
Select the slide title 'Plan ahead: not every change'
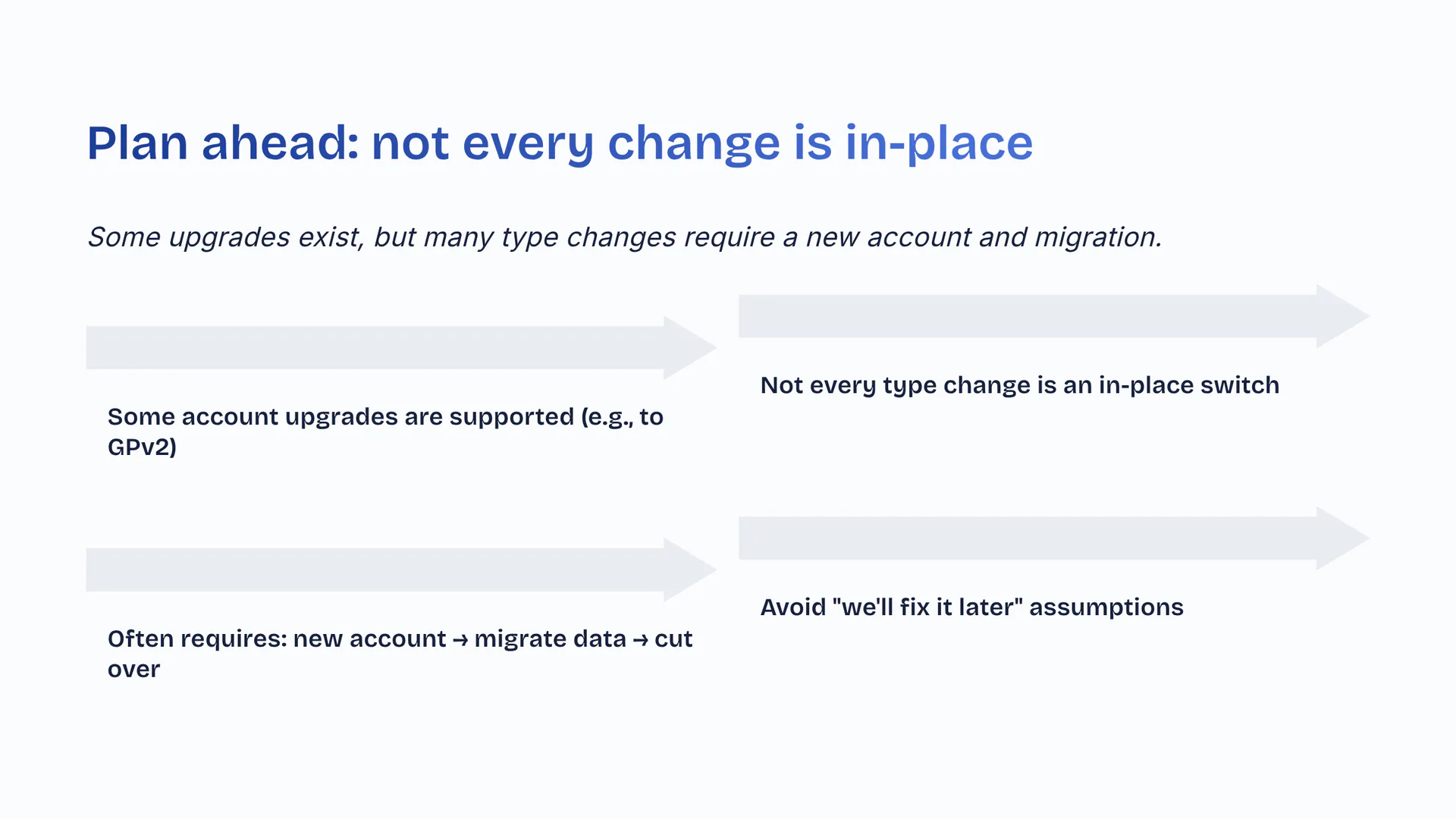(x=560, y=143)
